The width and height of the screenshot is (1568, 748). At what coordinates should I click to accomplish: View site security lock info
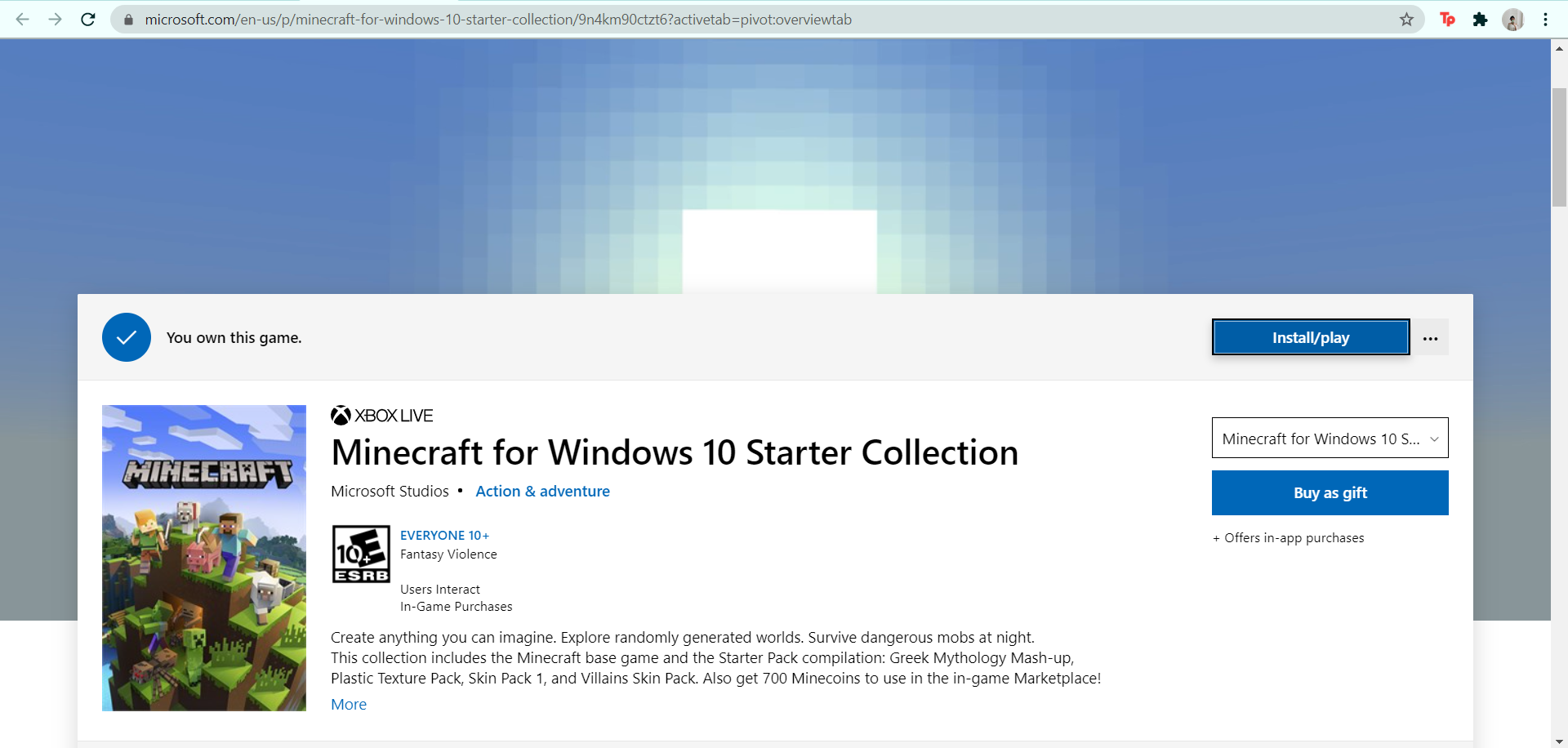pos(128,19)
